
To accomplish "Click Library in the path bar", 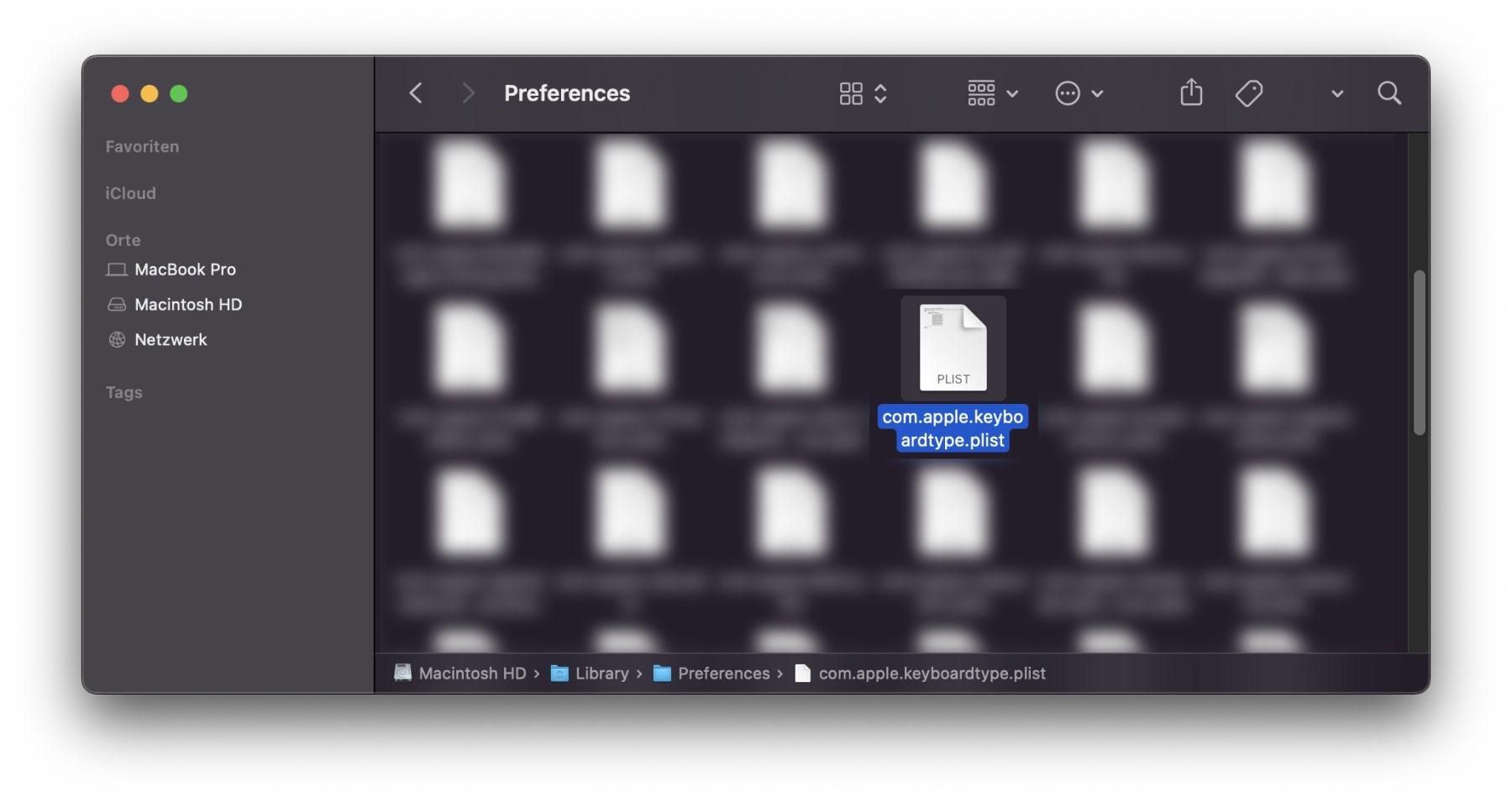I will [601, 674].
